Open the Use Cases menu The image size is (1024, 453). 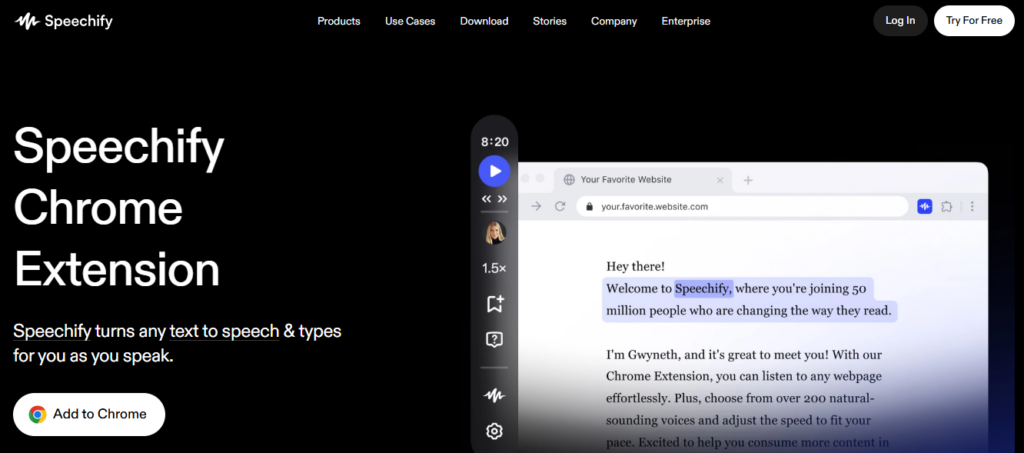click(410, 21)
